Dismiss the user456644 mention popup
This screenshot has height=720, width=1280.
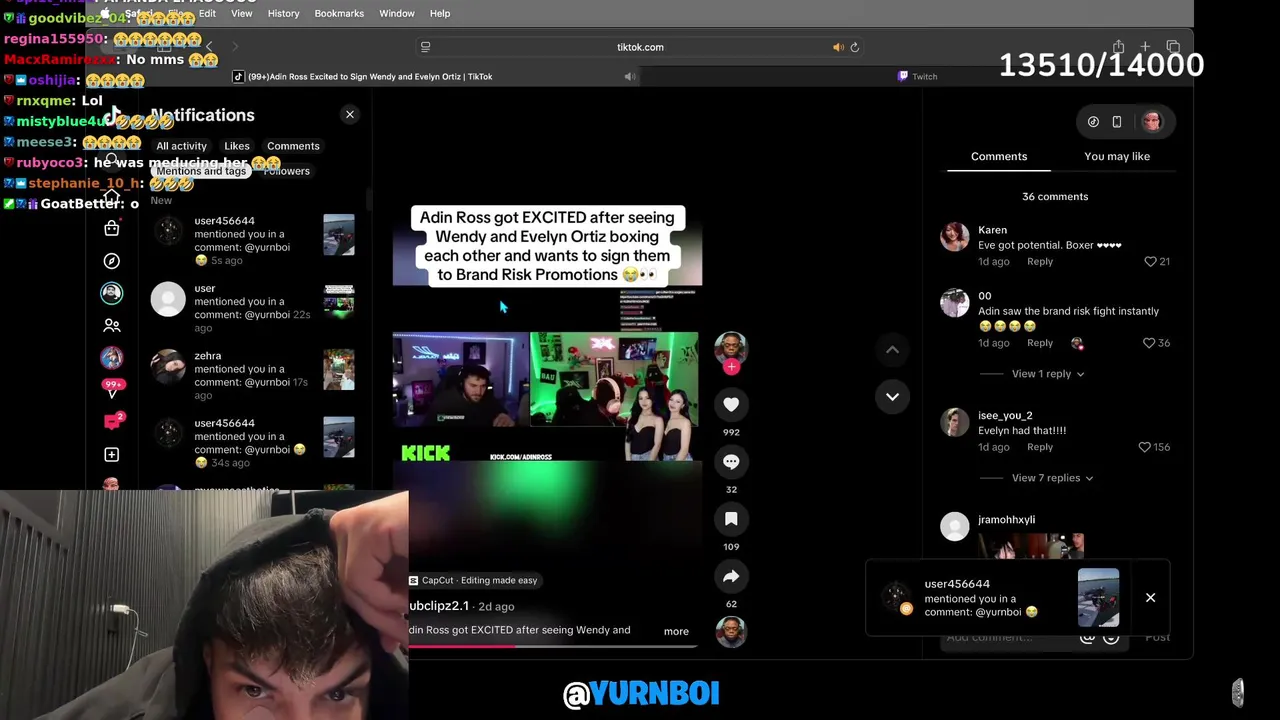[x=1150, y=598]
